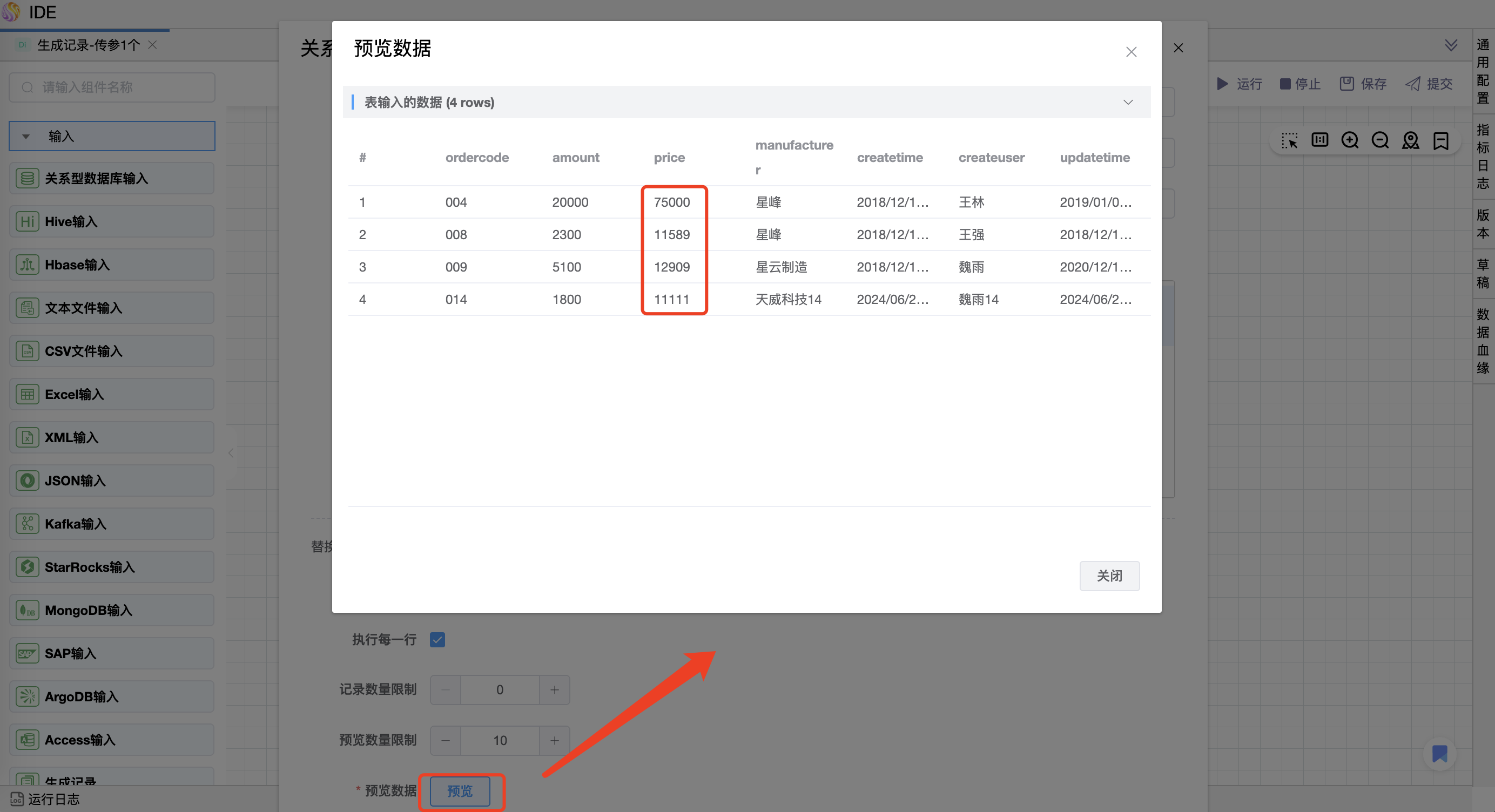1495x812 pixels.
Task: Click the marquee selection tool icon
Action: click(1289, 140)
